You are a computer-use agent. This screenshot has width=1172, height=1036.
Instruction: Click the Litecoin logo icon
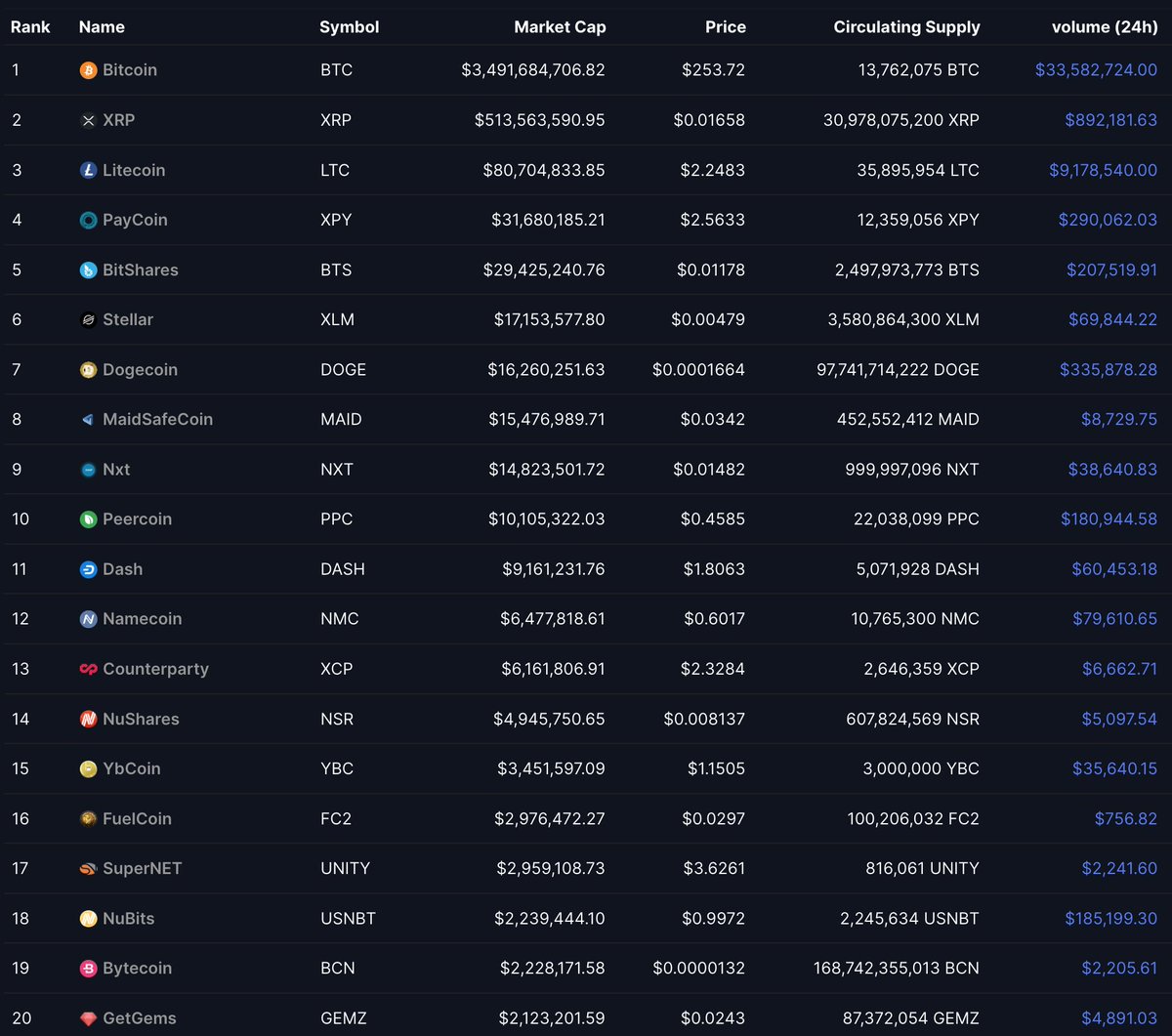pyautogui.click(x=88, y=170)
